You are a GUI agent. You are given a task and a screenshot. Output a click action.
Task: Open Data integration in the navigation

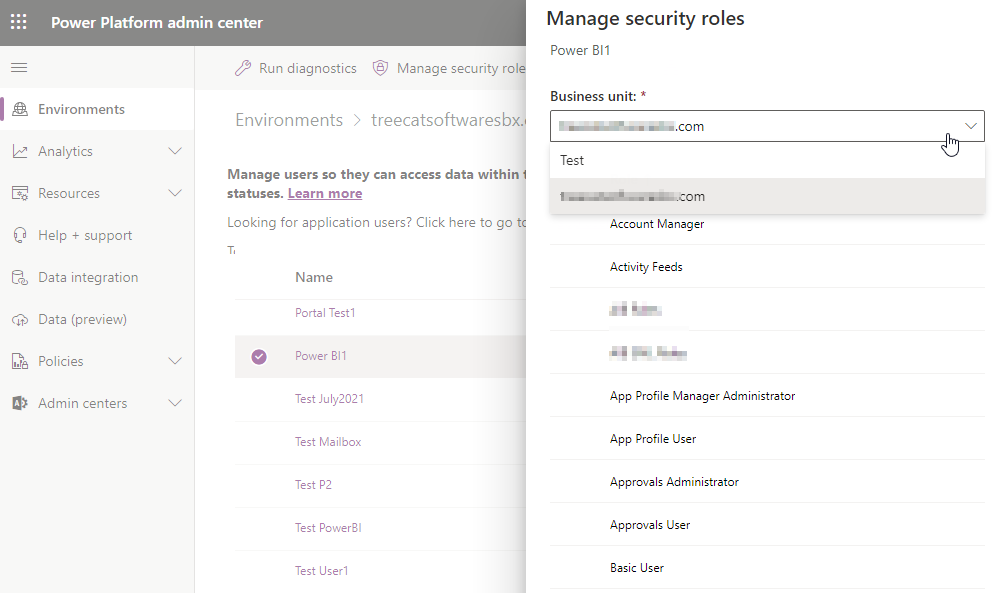(x=88, y=277)
